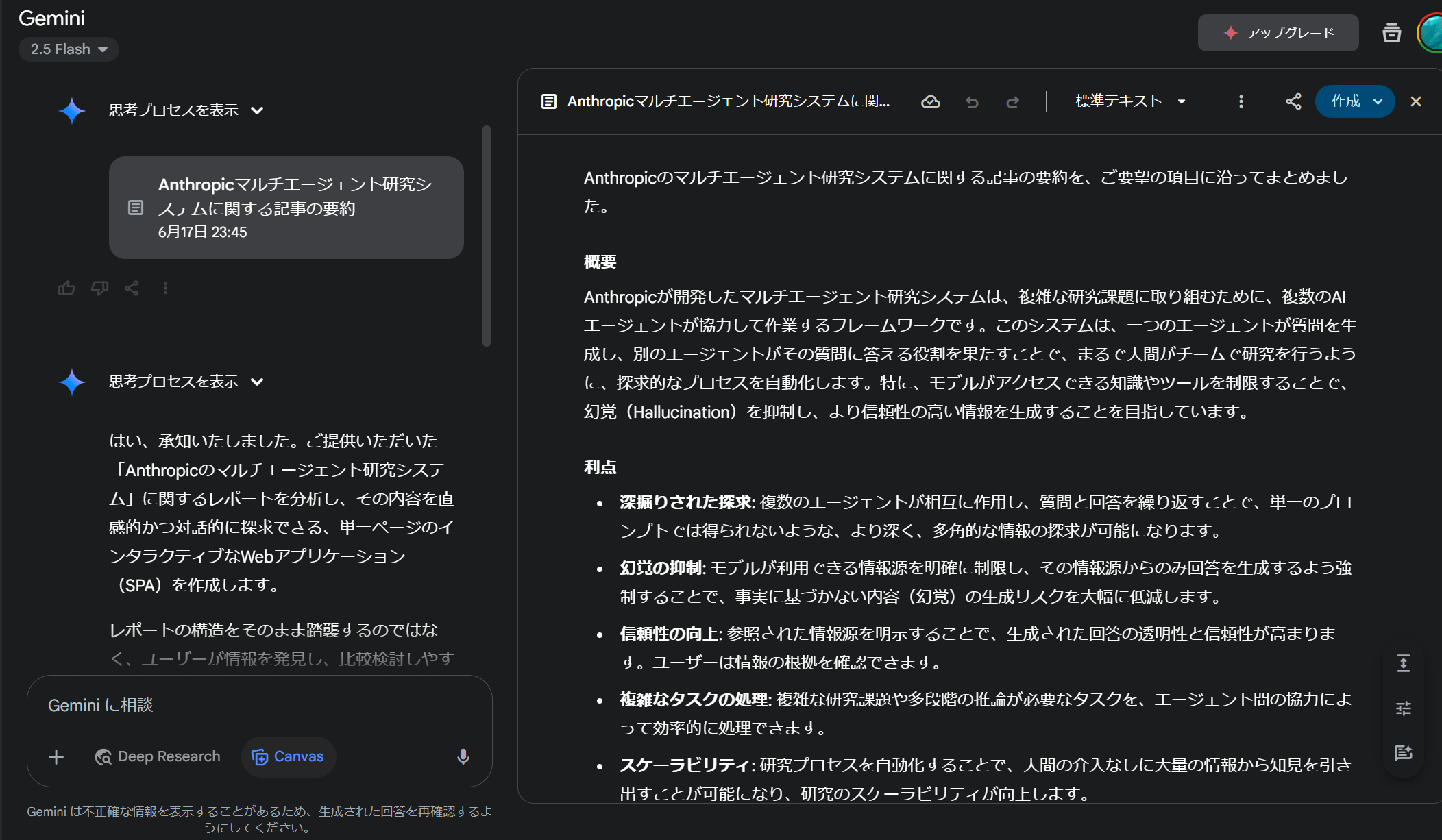Click the microphone voice input icon
Viewport: 1442px width, 840px height.
point(463,756)
